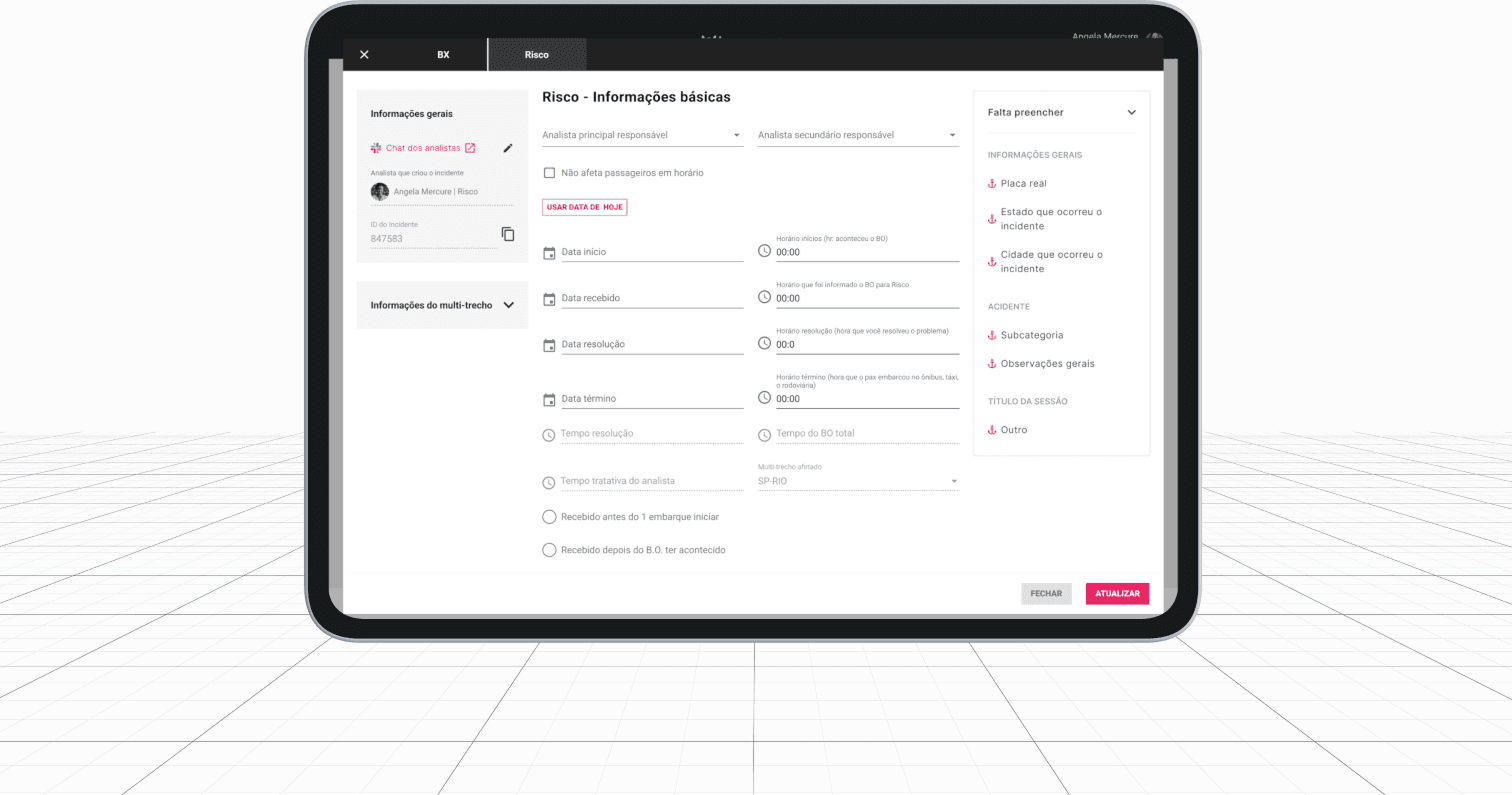Image resolution: width=1512 pixels, height=795 pixels.
Task: Click the ATUALIZAR button
Action: [1118, 594]
